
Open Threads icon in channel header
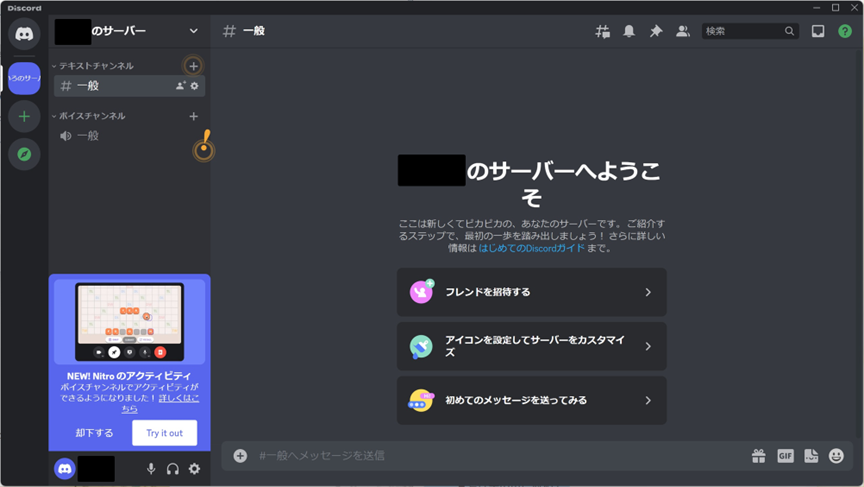tap(602, 31)
